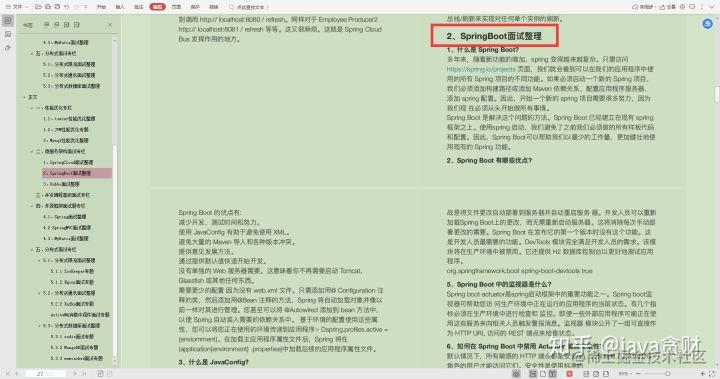The height and width of the screenshot is (379, 720).
Task: Close the bookmark outline panel
Action: tap(110, 25)
